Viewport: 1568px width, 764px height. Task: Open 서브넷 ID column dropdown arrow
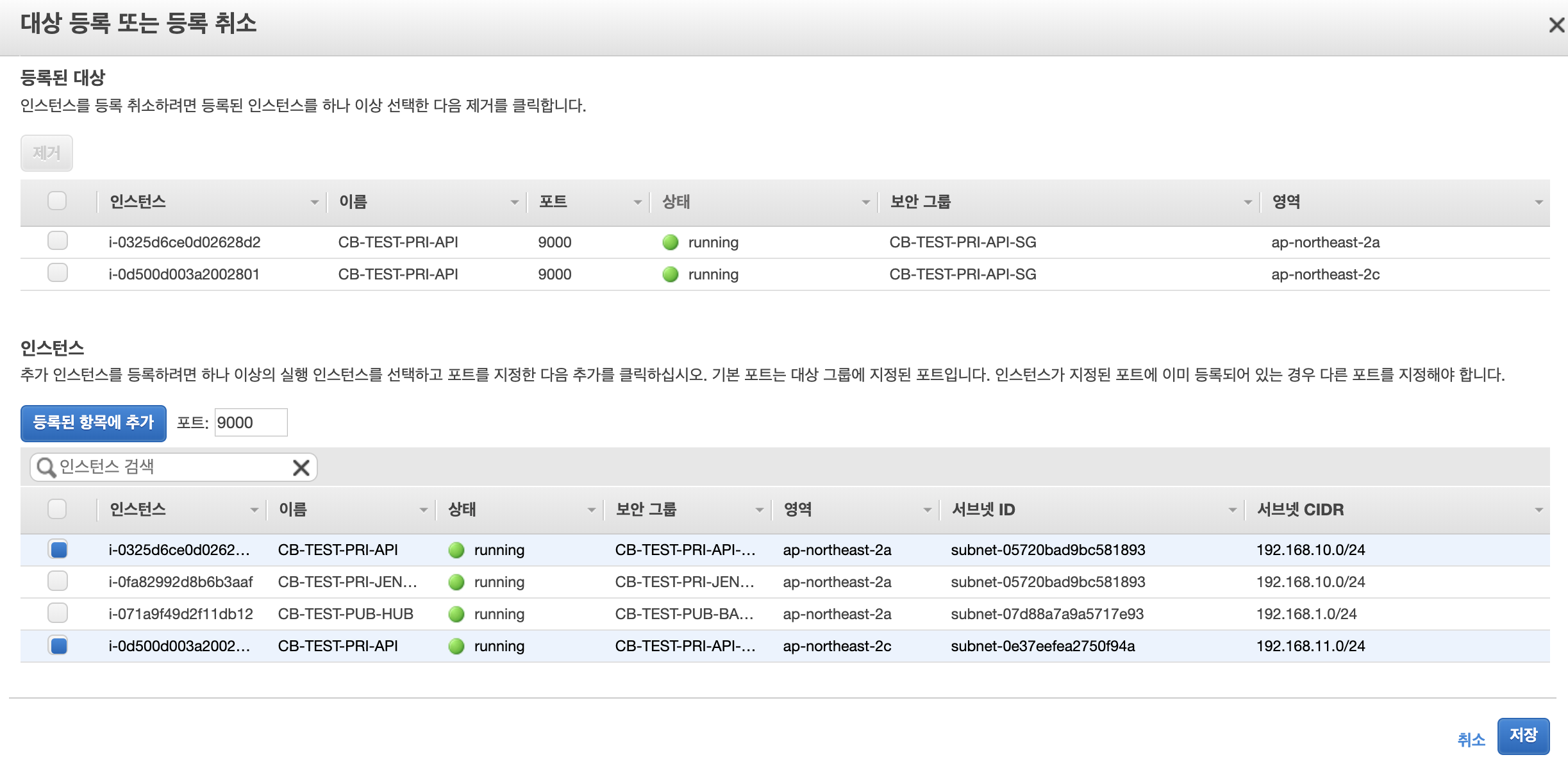[1232, 510]
